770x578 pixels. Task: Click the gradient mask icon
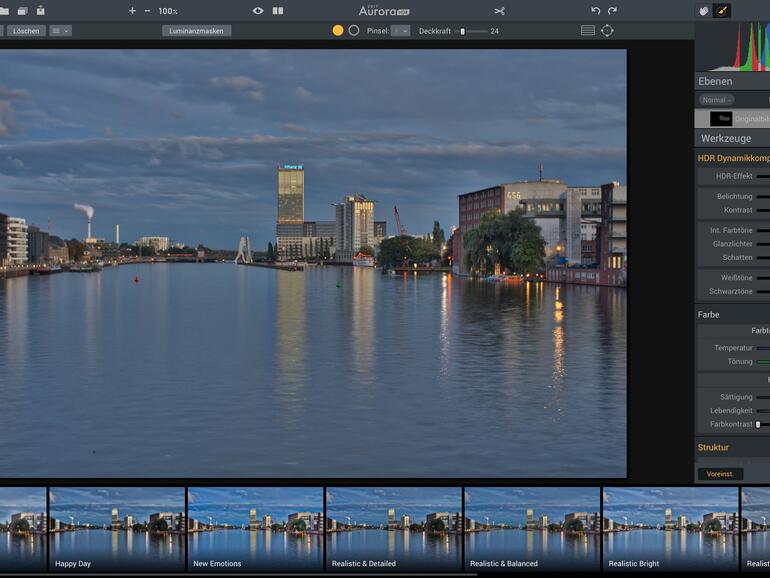(587, 31)
